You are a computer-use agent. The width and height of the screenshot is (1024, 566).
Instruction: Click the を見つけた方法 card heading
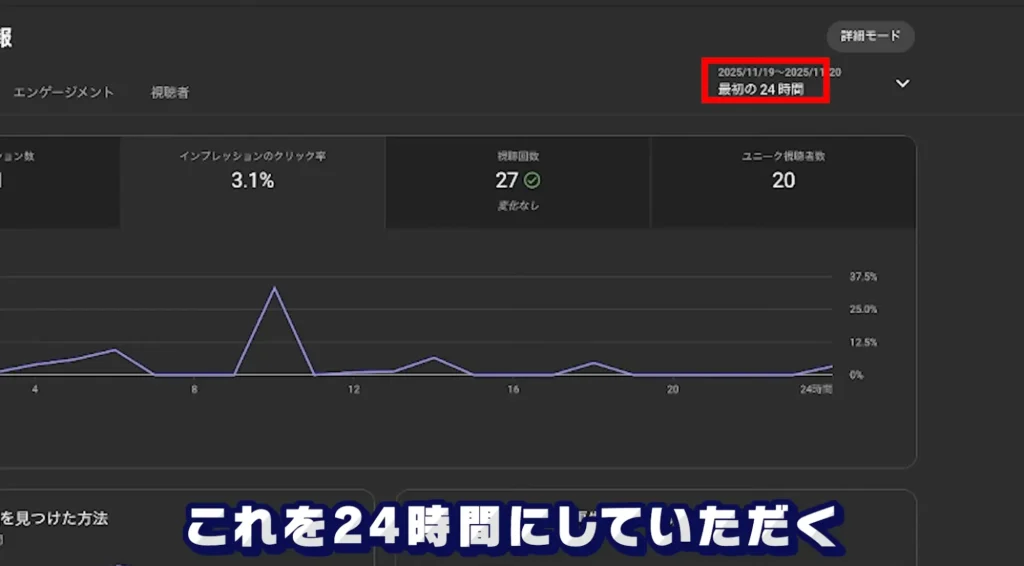coord(55,518)
